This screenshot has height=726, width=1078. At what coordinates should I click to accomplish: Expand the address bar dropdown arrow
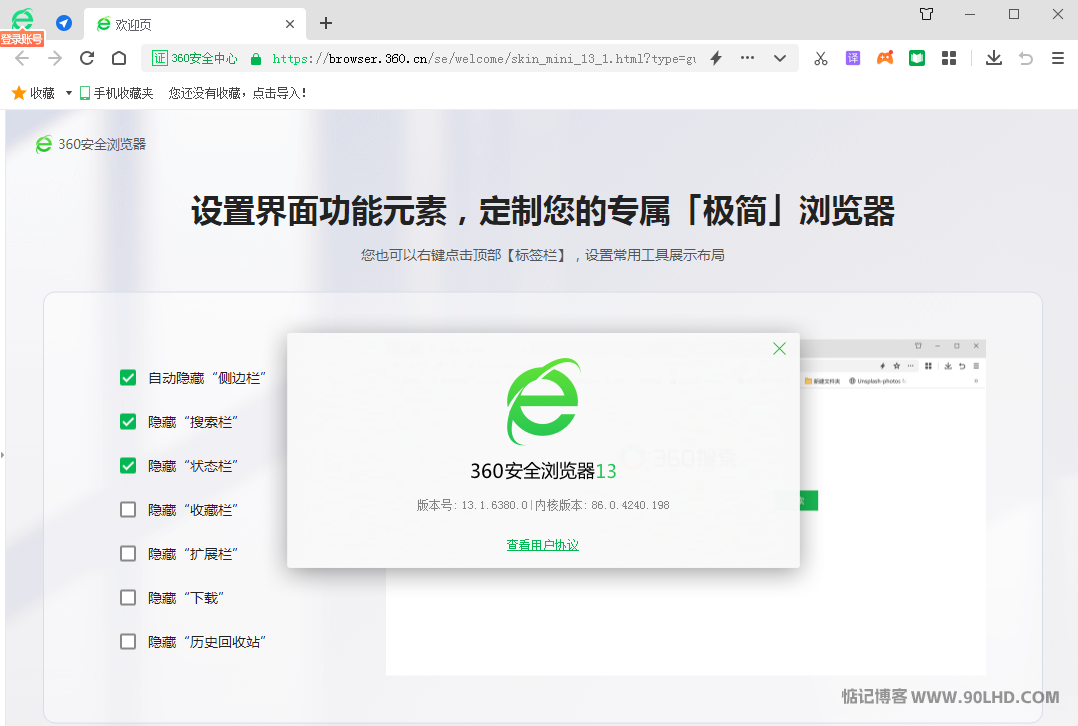[x=780, y=58]
